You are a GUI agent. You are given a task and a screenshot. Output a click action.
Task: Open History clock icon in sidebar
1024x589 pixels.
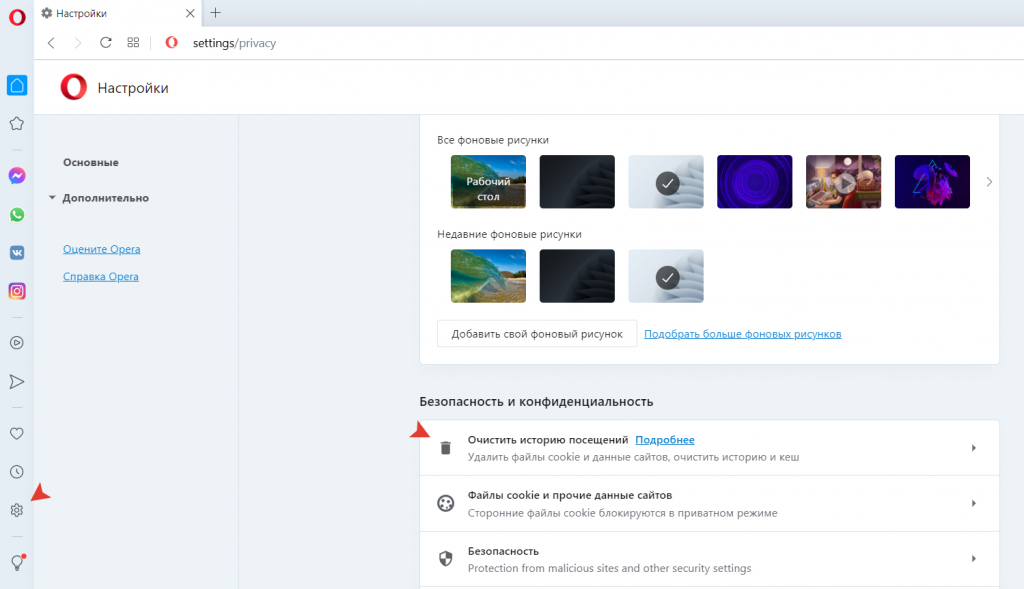[17, 472]
